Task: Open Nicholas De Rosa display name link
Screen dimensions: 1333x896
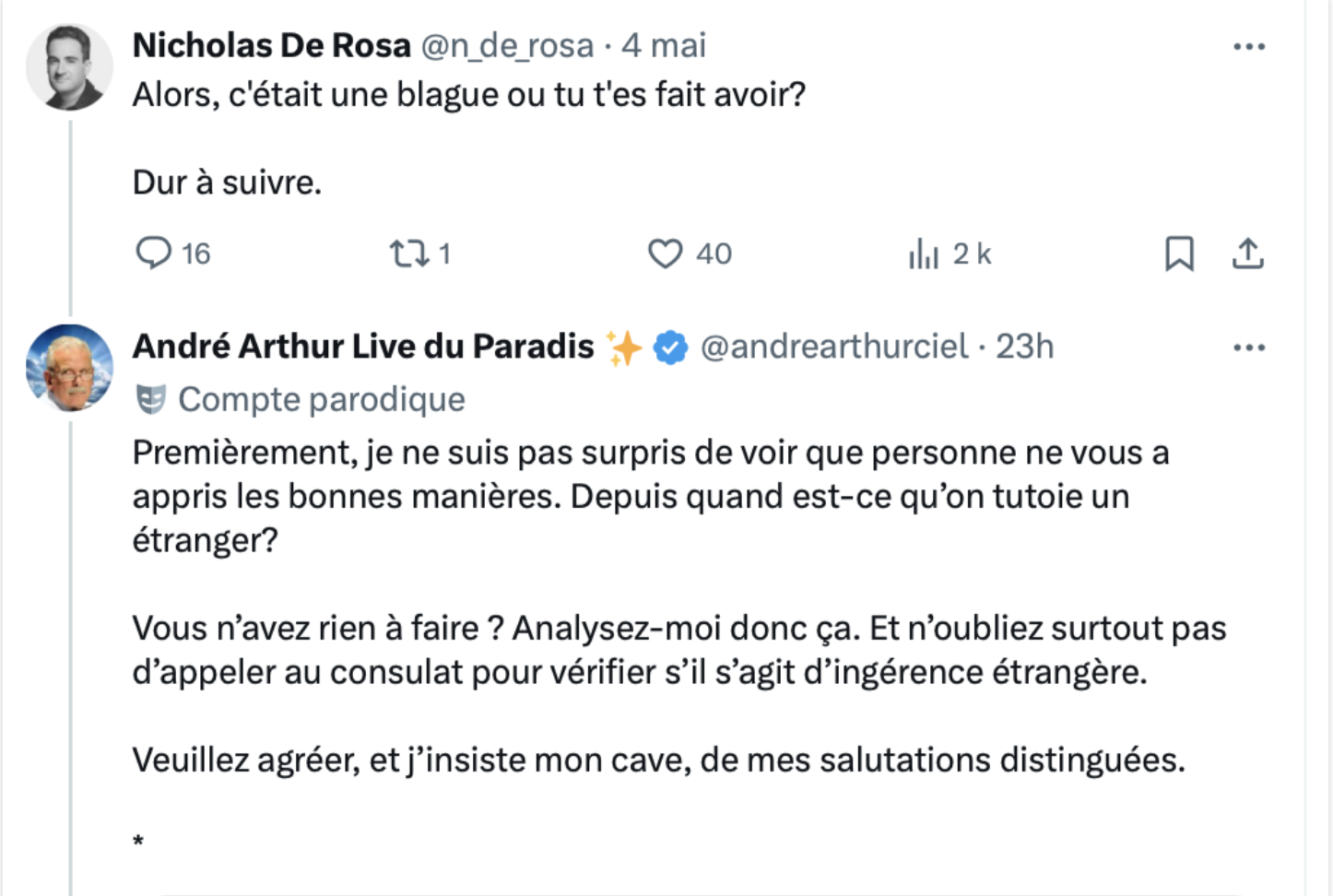Action: coord(272,45)
